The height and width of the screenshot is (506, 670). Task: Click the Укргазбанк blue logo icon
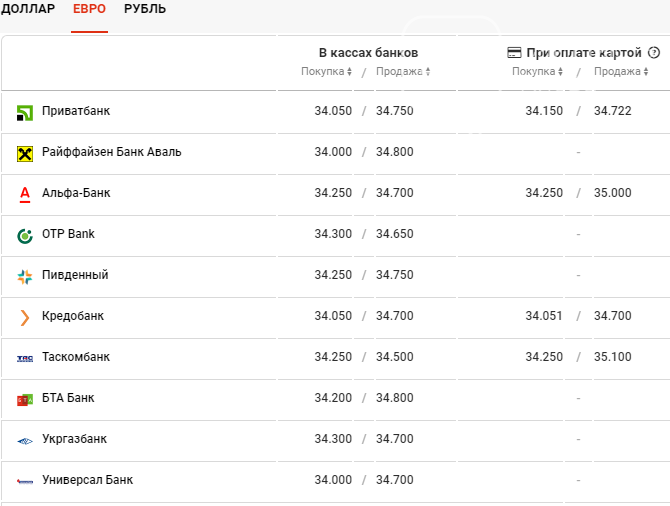tap(25, 441)
